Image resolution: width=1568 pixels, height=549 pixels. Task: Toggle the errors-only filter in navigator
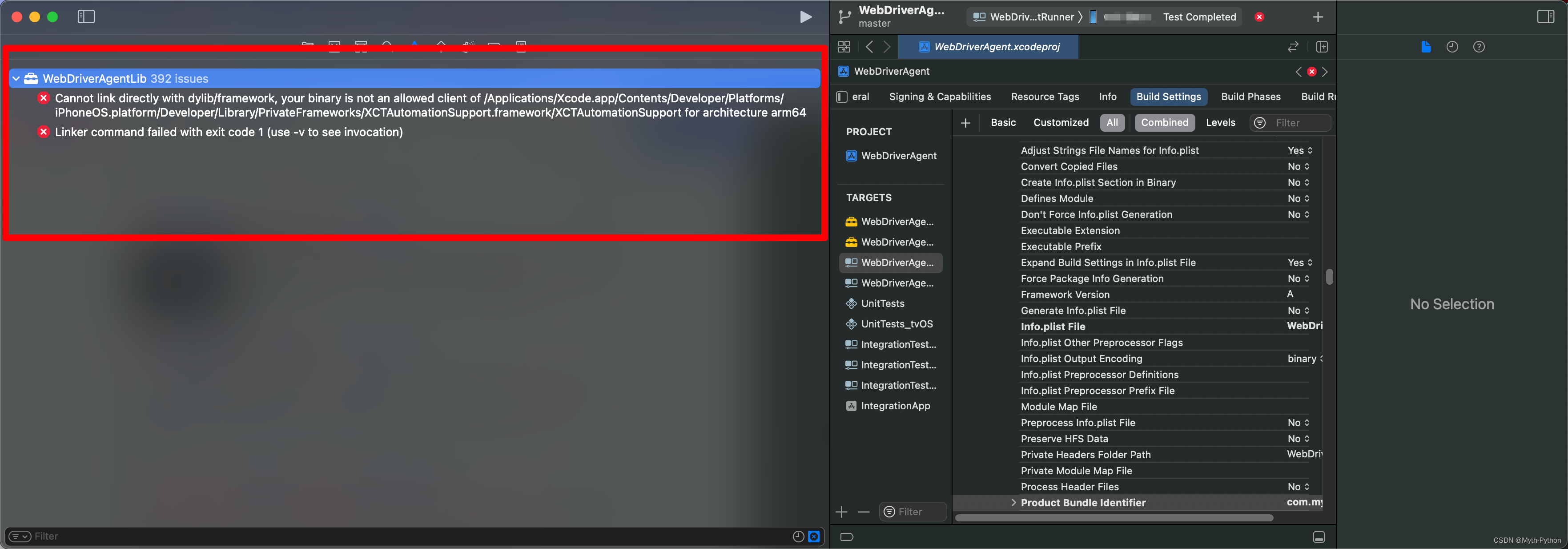[814, 536]
